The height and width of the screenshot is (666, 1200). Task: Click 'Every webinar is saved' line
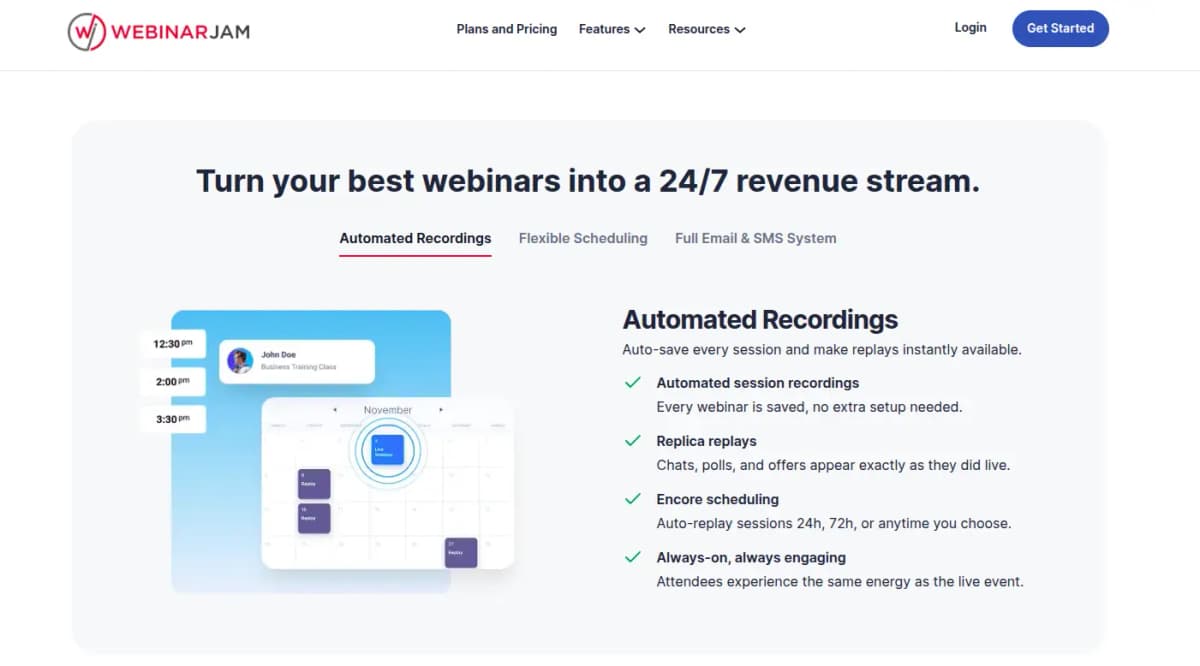809,407
